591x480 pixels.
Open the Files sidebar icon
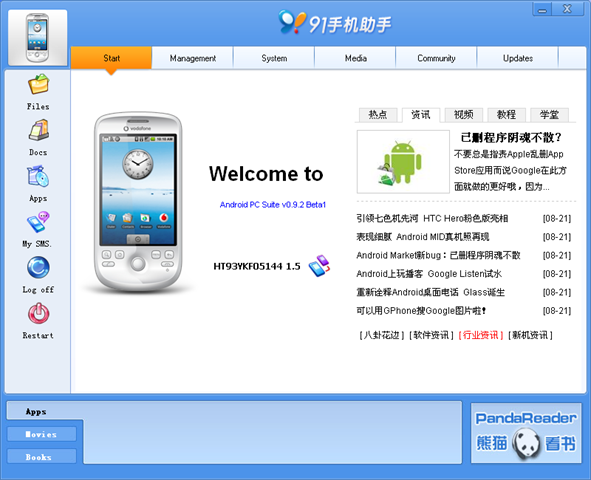38,84
